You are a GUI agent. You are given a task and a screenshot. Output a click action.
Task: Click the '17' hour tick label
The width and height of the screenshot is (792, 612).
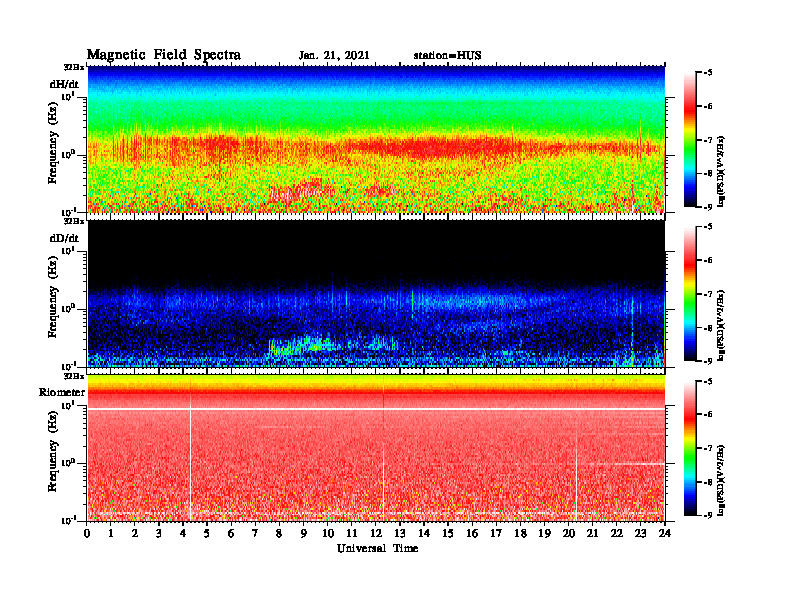496,534
